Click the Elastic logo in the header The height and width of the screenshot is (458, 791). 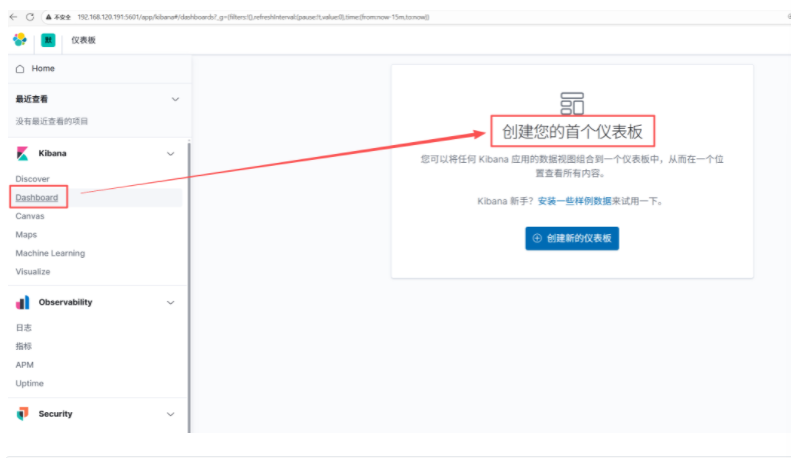coord(20,39)
